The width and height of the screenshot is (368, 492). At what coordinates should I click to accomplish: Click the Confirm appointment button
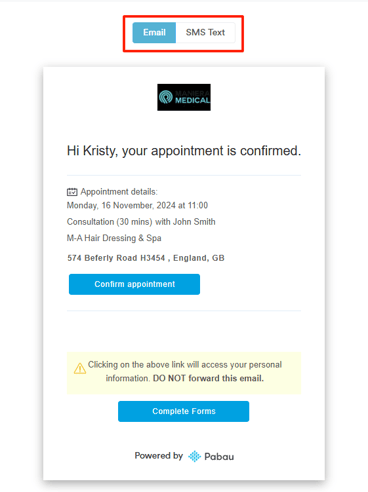134,284
